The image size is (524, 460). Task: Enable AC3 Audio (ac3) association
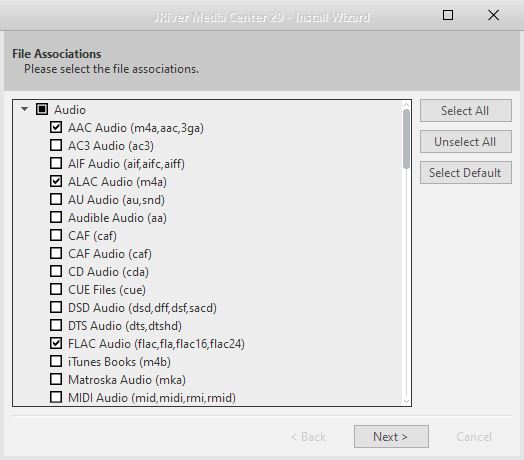[x=56, y=145]
